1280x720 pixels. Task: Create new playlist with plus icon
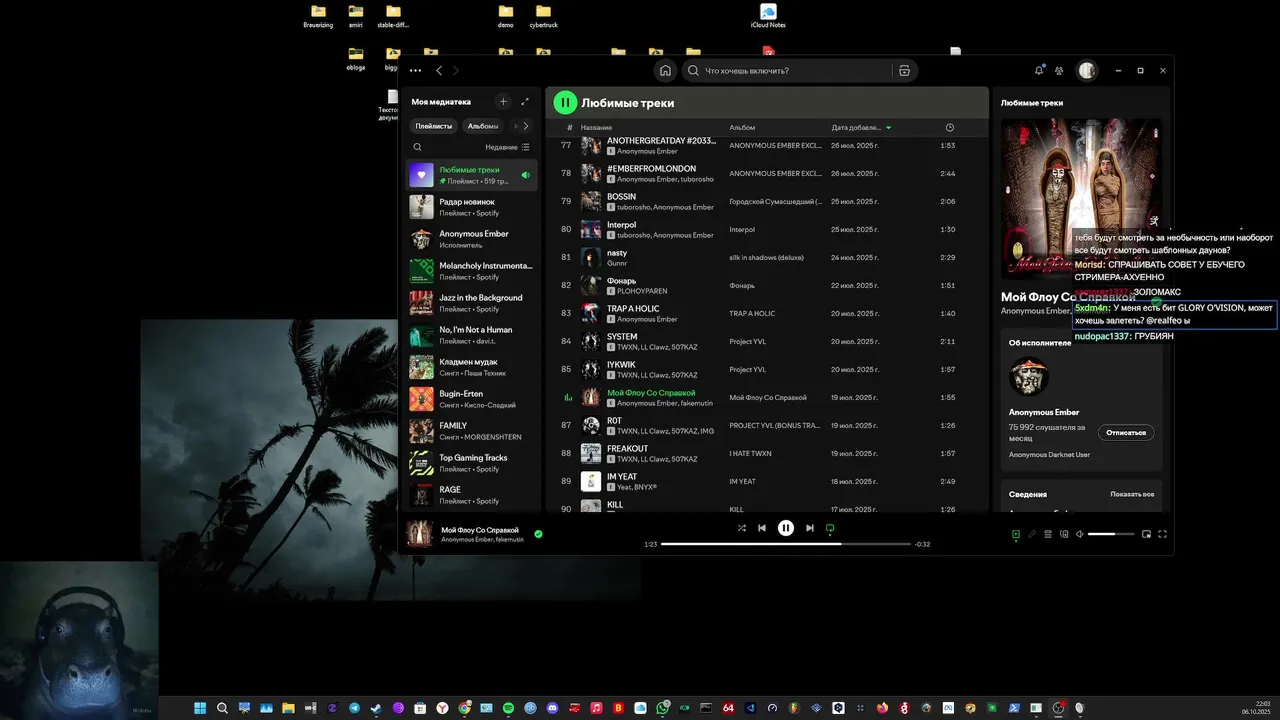(503, 101)
